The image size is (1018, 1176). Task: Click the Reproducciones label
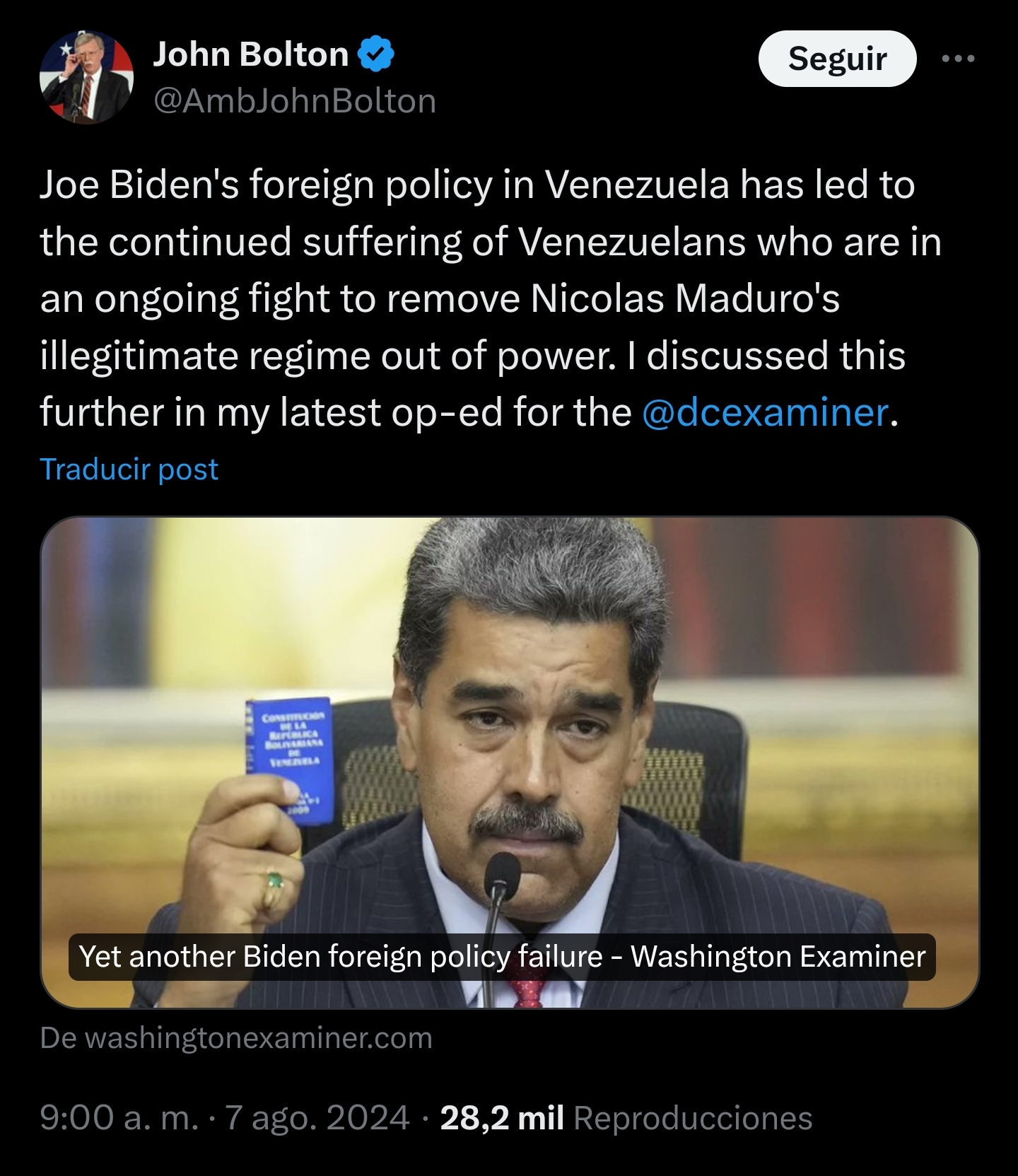coord(693,1118)
